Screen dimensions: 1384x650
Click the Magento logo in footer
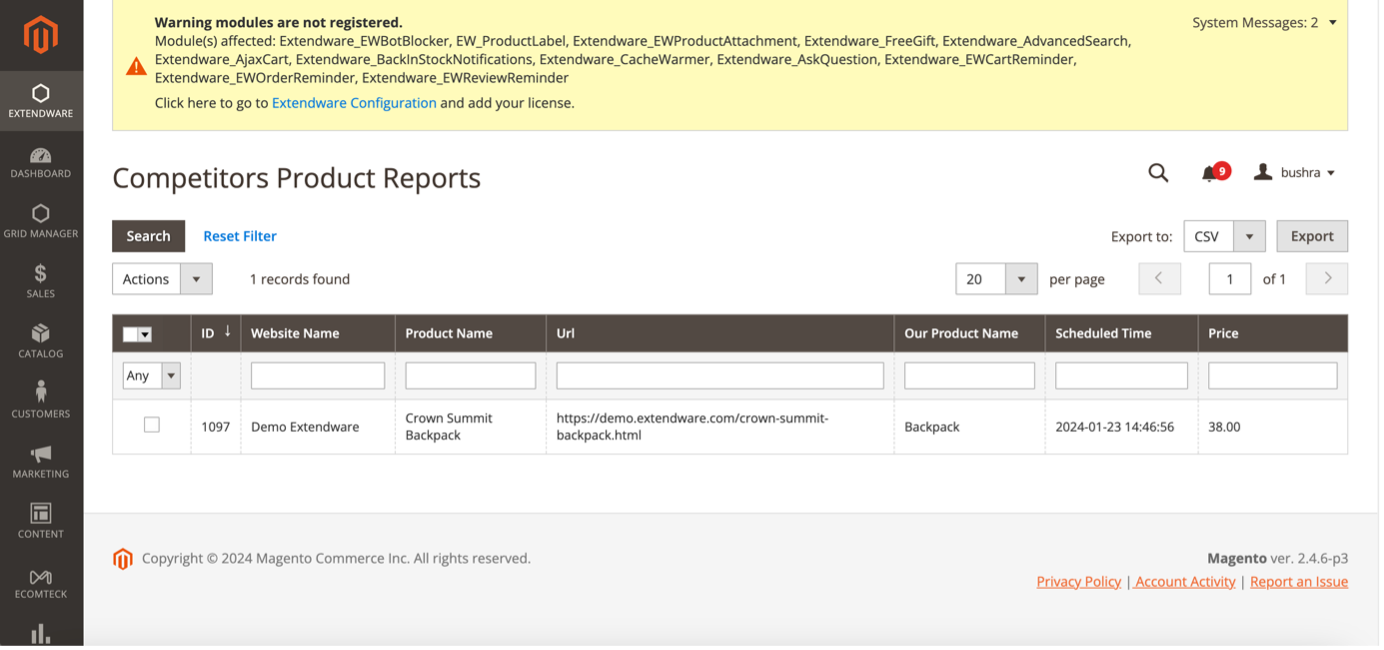[x=123, y=559]
